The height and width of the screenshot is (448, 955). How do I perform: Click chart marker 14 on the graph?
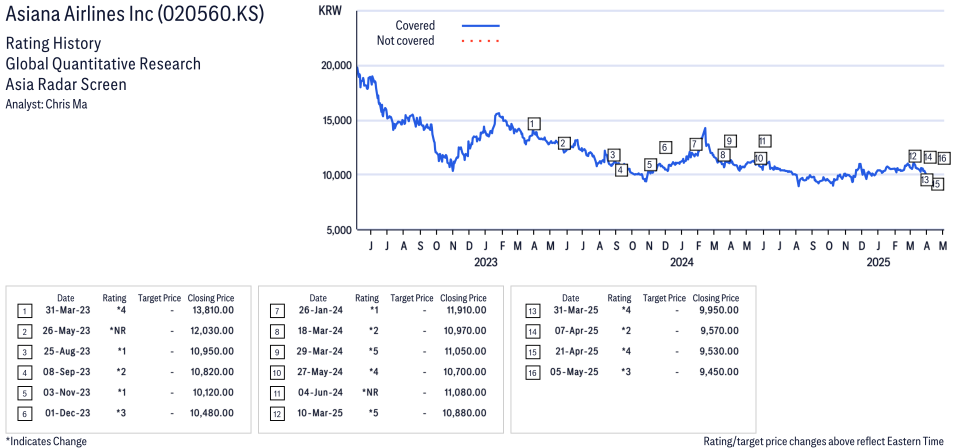tap(929, 157)
